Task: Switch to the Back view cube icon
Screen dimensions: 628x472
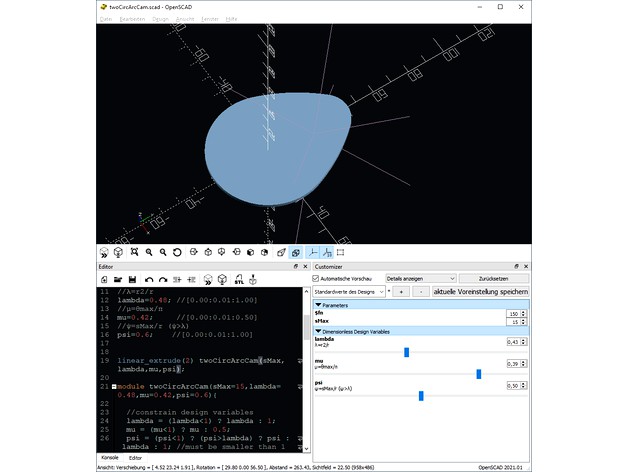Action: 264,252
